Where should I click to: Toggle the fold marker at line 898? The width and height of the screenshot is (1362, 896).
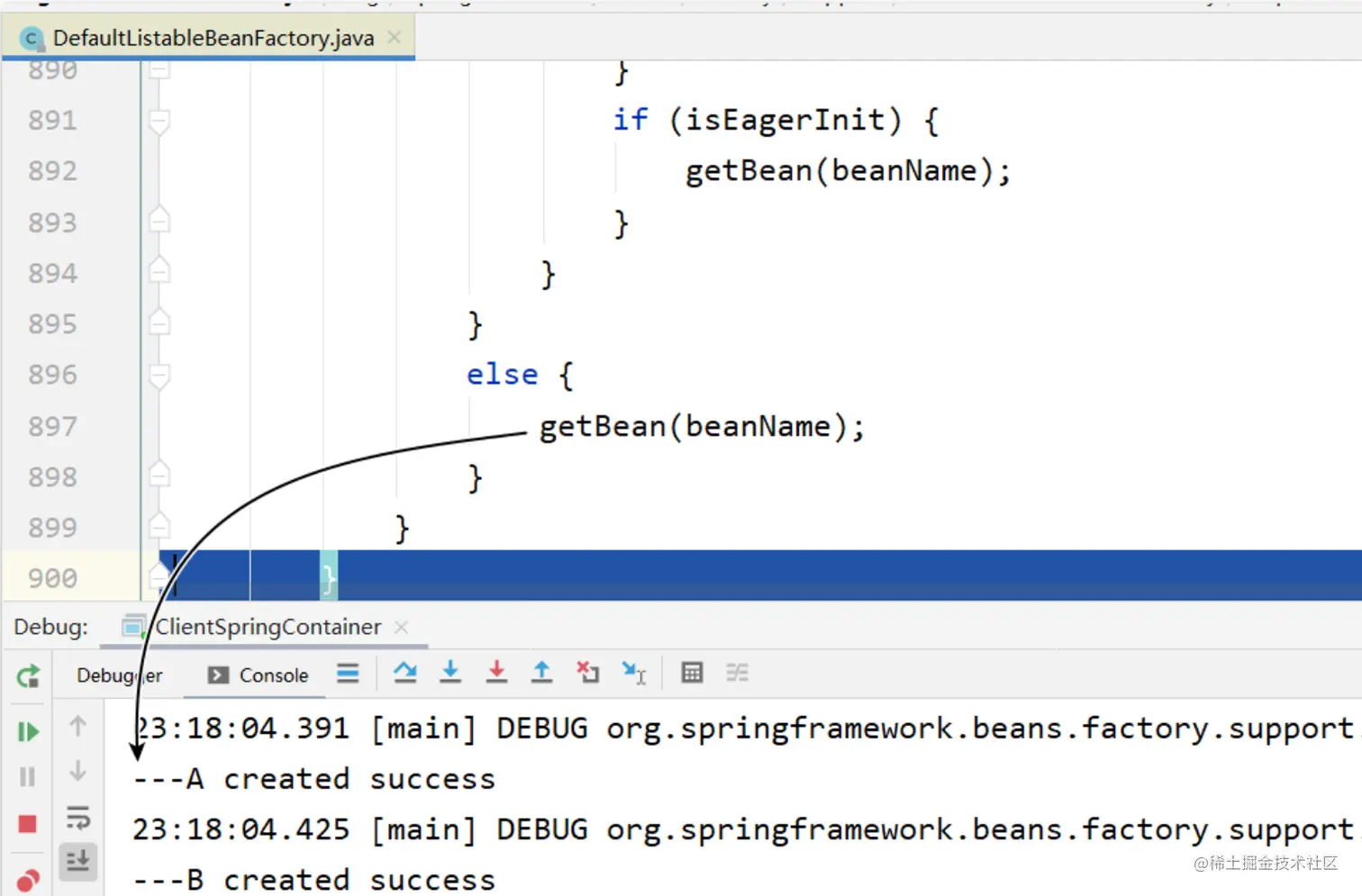coord(159,475)
